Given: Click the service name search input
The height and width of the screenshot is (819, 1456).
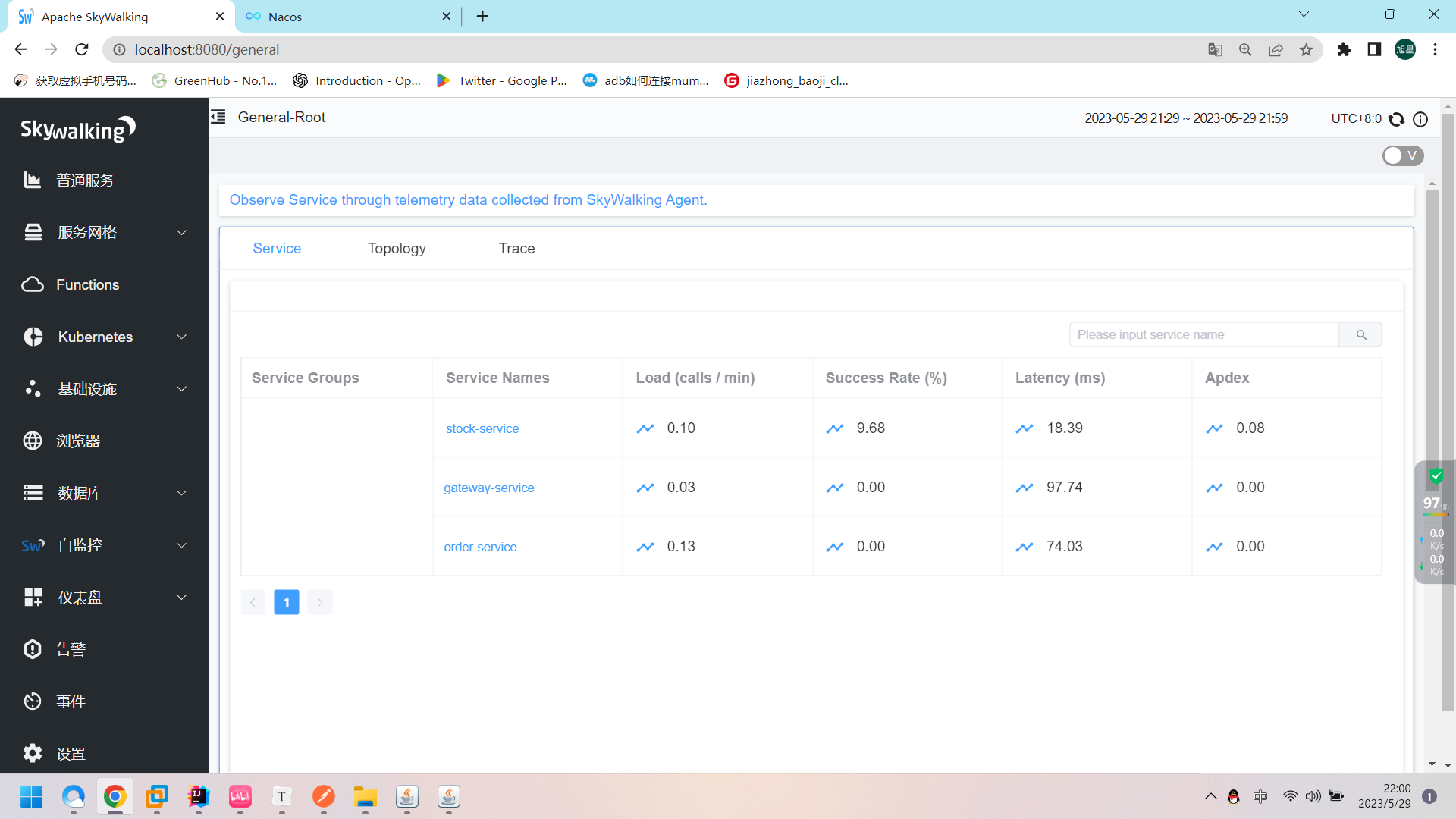Looking at the screenshot, I should coord(1203,334).
